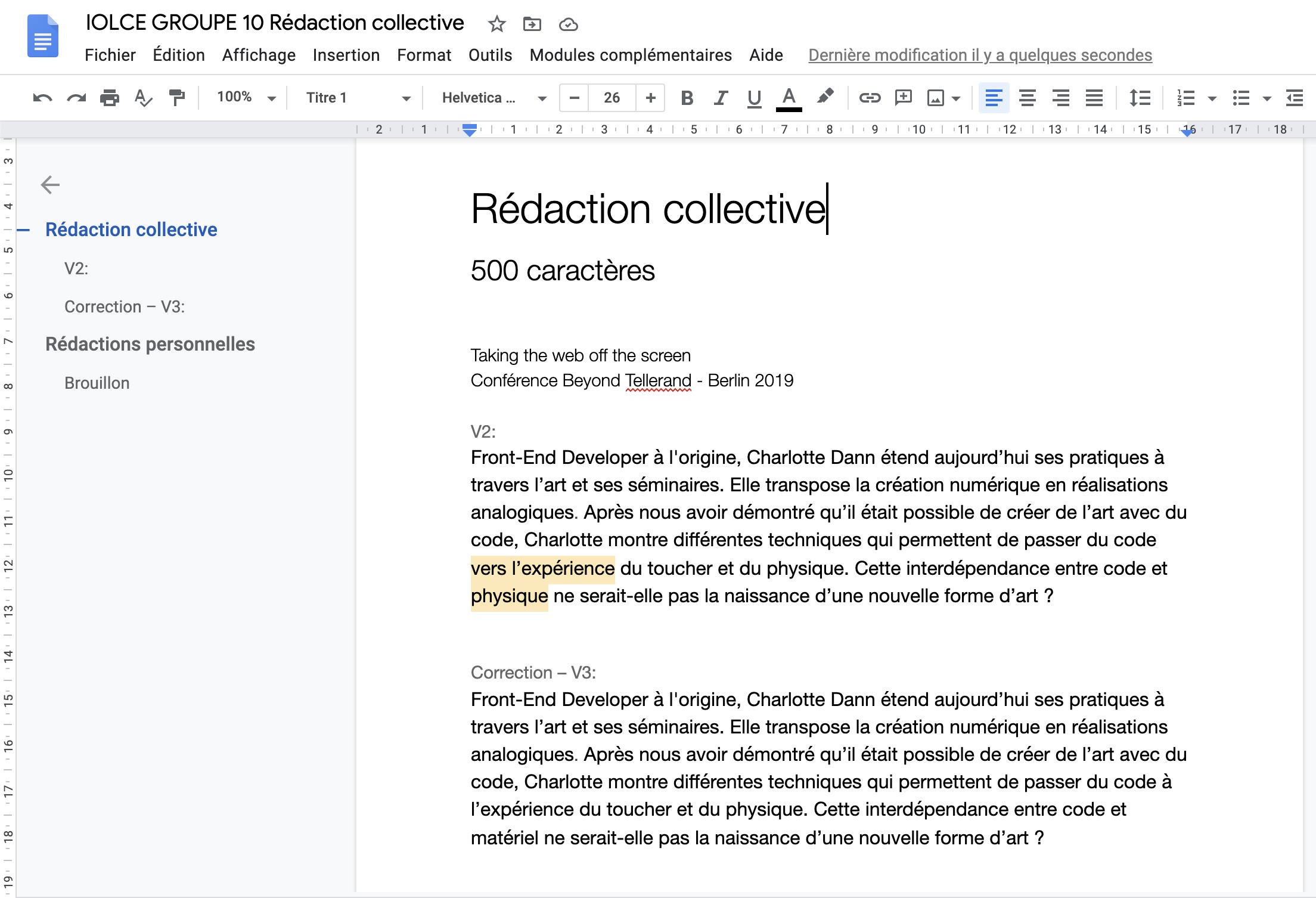The width and height of the screenshot is (1316, 898).
Task: Click the Taking the web off the screen line
Action: pos(581,355)
